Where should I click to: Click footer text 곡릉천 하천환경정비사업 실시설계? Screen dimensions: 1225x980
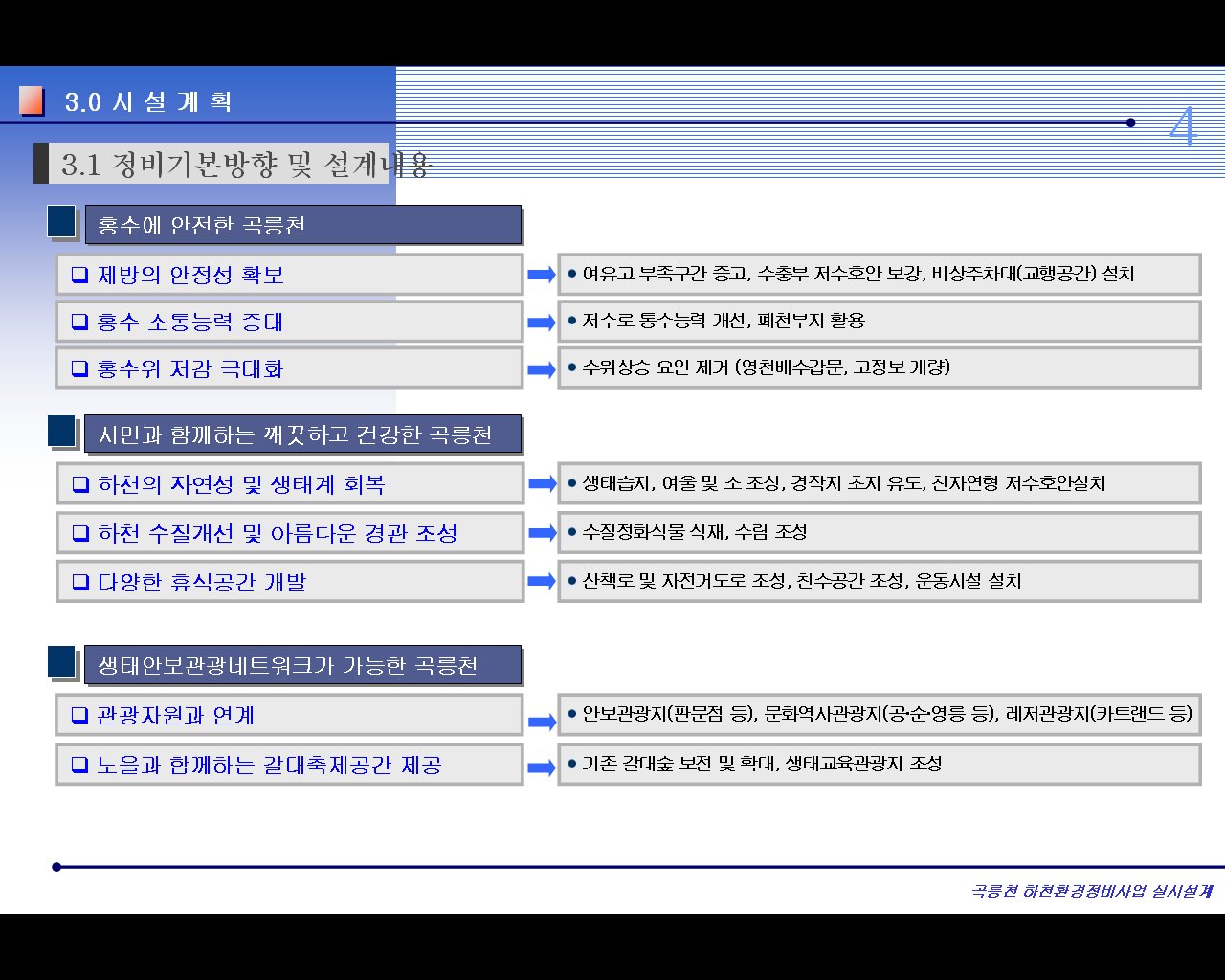(x=1092, y=891)
